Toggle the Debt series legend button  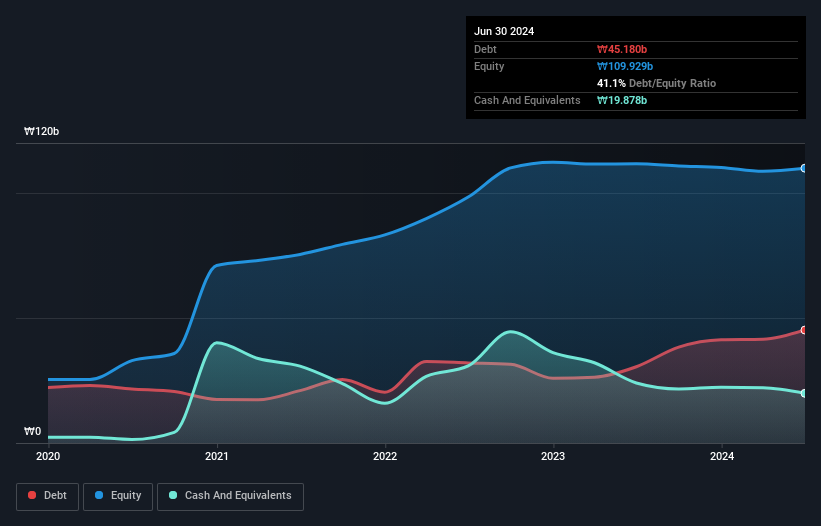point(48,496)
